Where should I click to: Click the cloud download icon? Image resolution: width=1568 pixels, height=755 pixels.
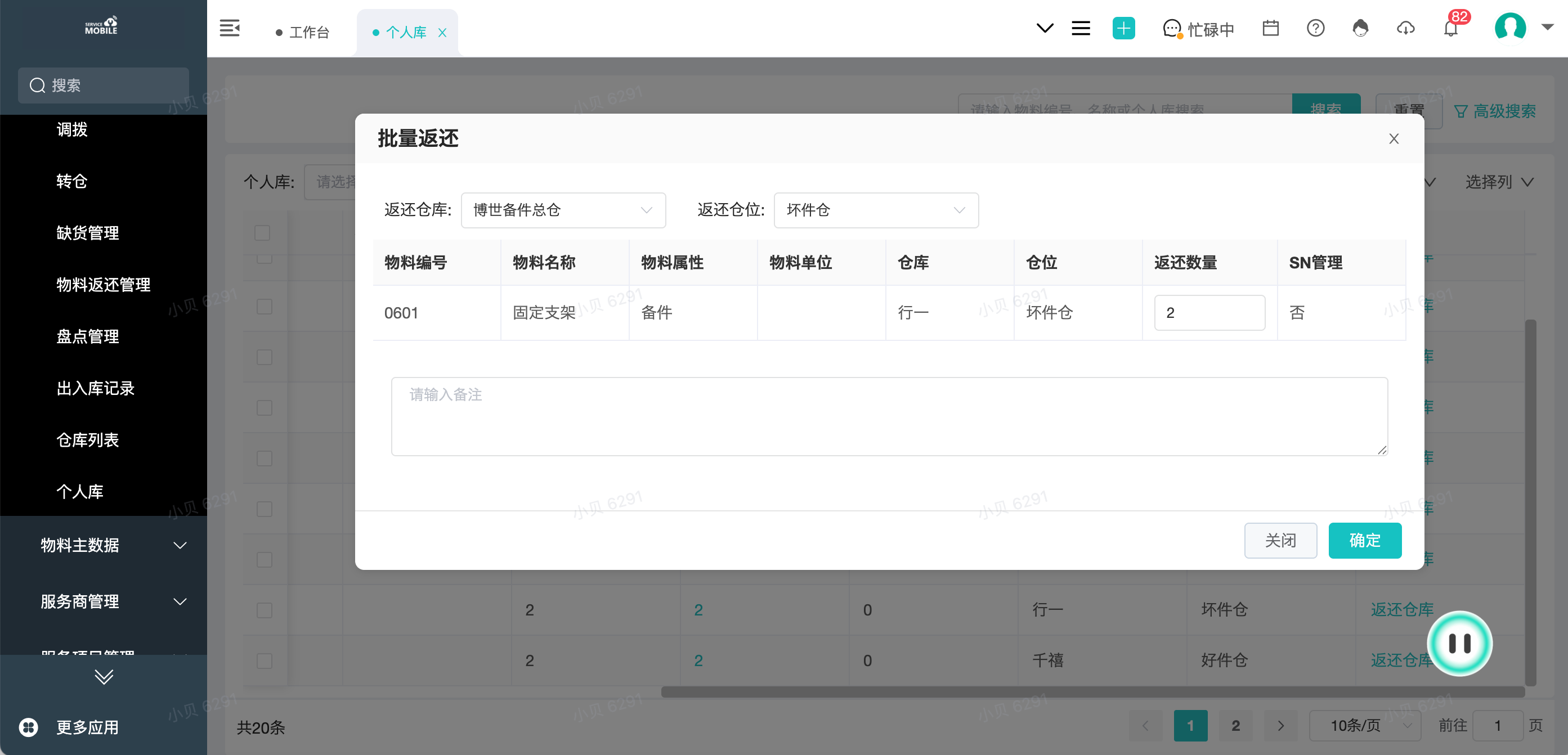1405,29
